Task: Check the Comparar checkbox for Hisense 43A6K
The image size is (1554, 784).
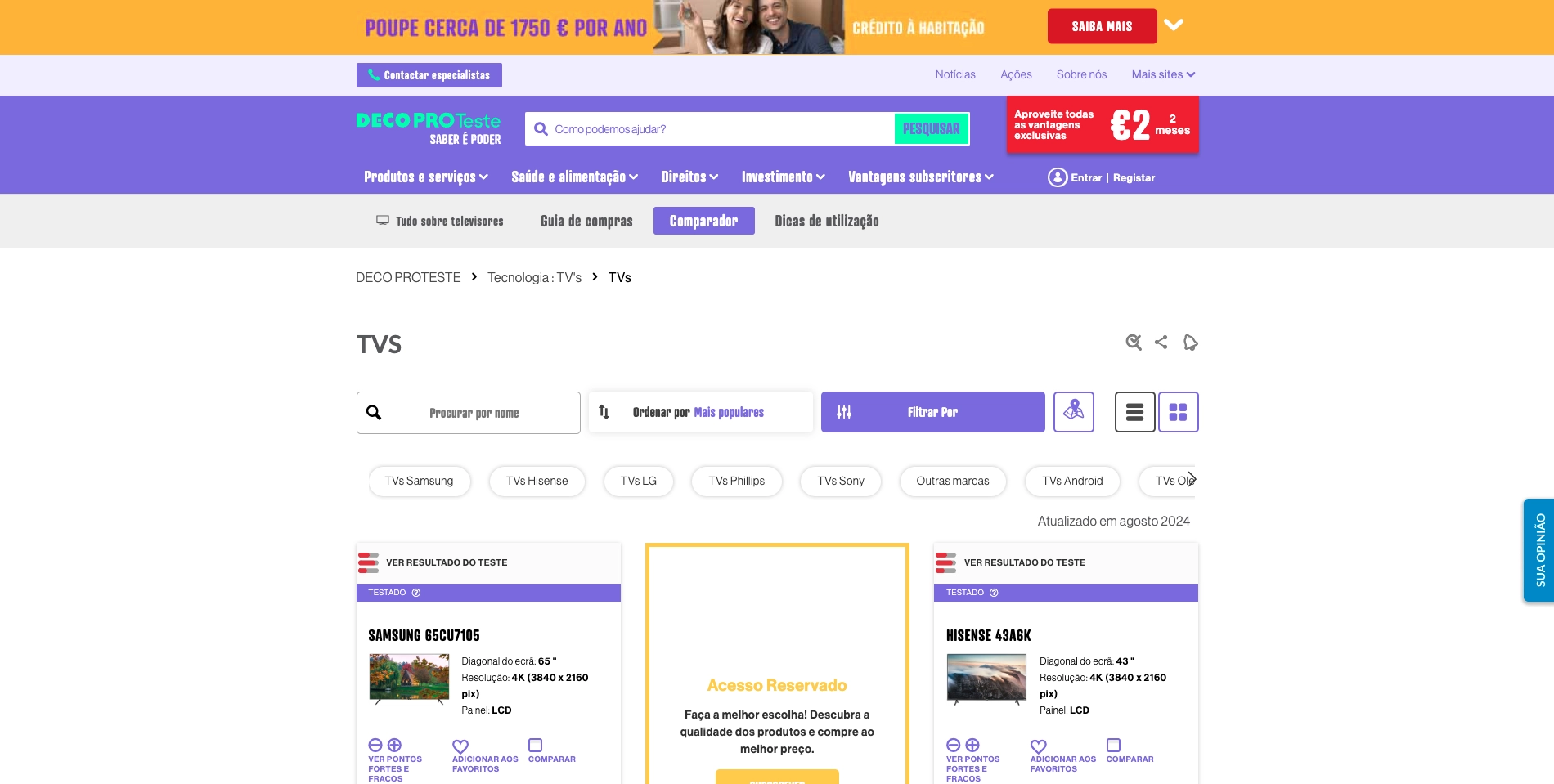Action: tap(1113, 745)
